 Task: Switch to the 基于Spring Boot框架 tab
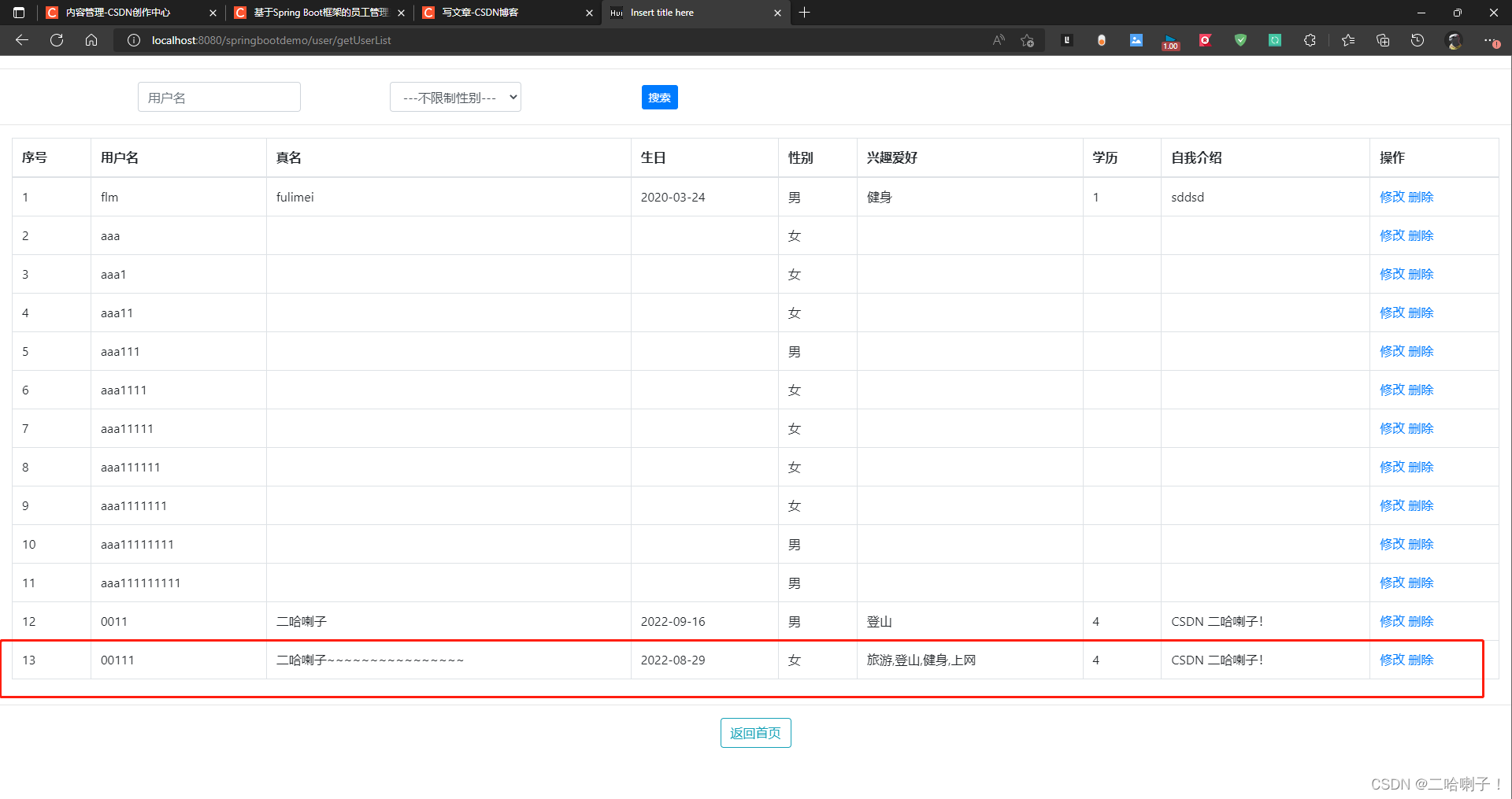click(321, 13)
